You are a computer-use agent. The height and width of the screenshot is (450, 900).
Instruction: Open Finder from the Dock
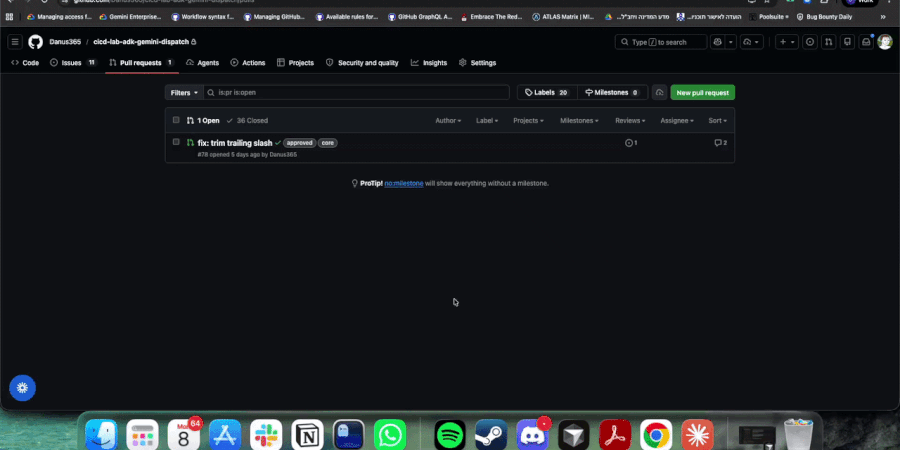(x=101, y=435)
